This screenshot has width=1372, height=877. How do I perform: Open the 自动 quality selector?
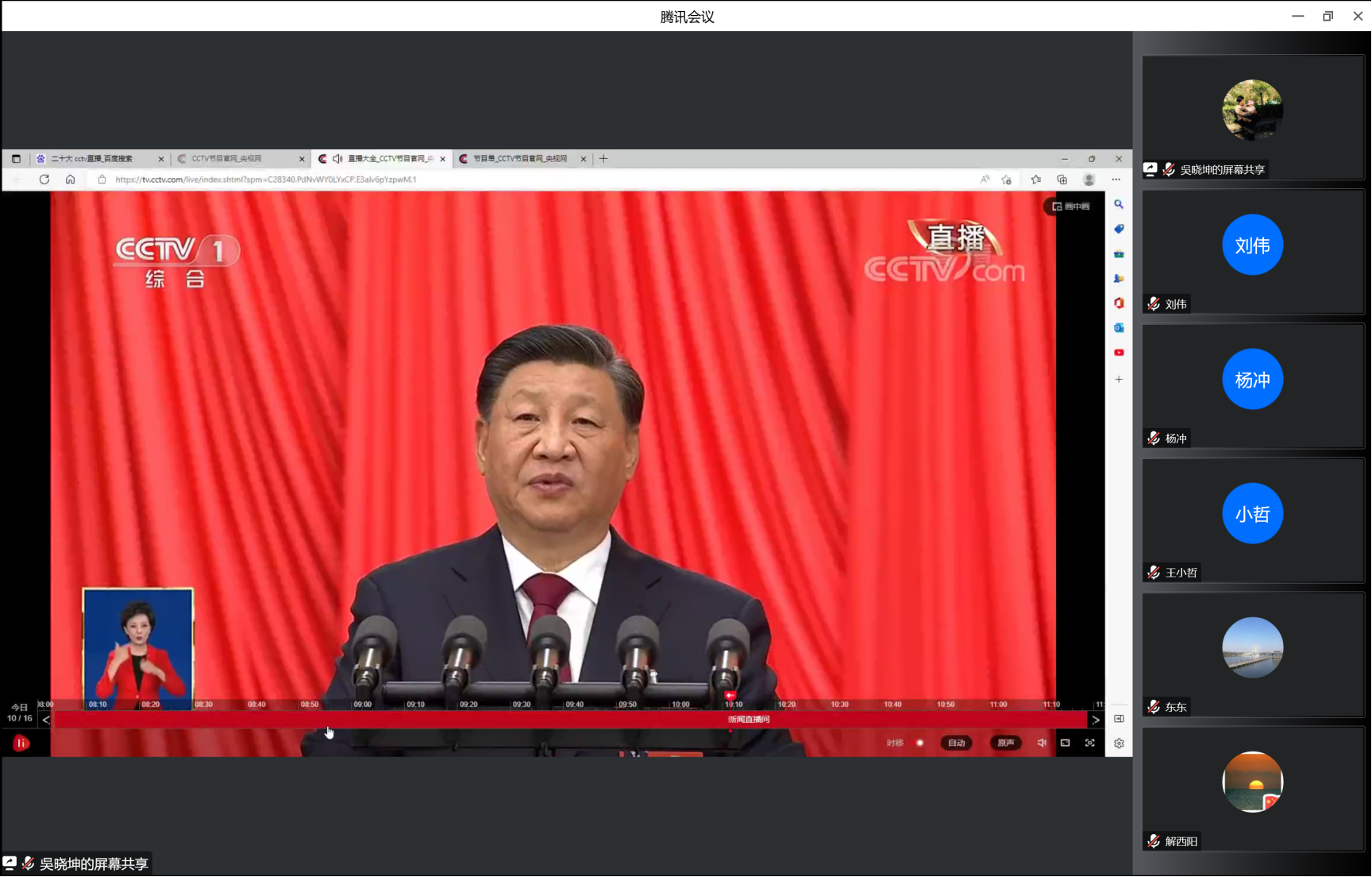point(957,743)
